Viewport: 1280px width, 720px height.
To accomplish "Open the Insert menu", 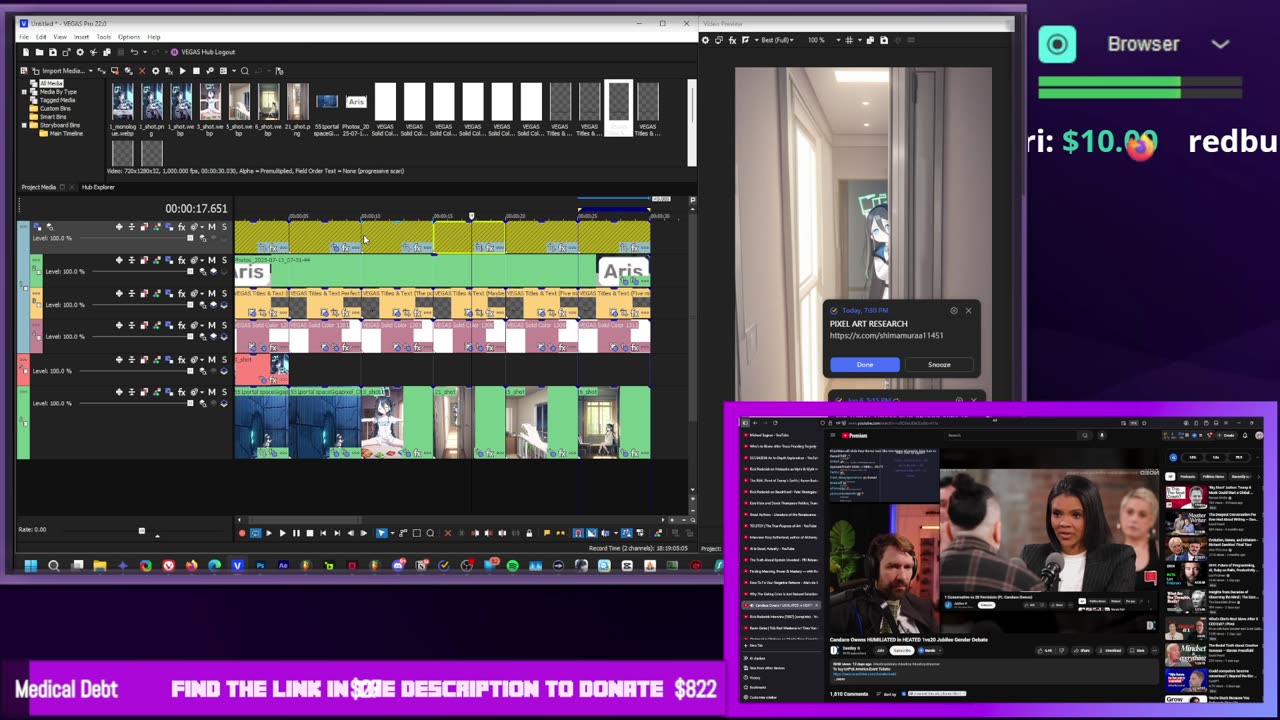I will point(81,37).
